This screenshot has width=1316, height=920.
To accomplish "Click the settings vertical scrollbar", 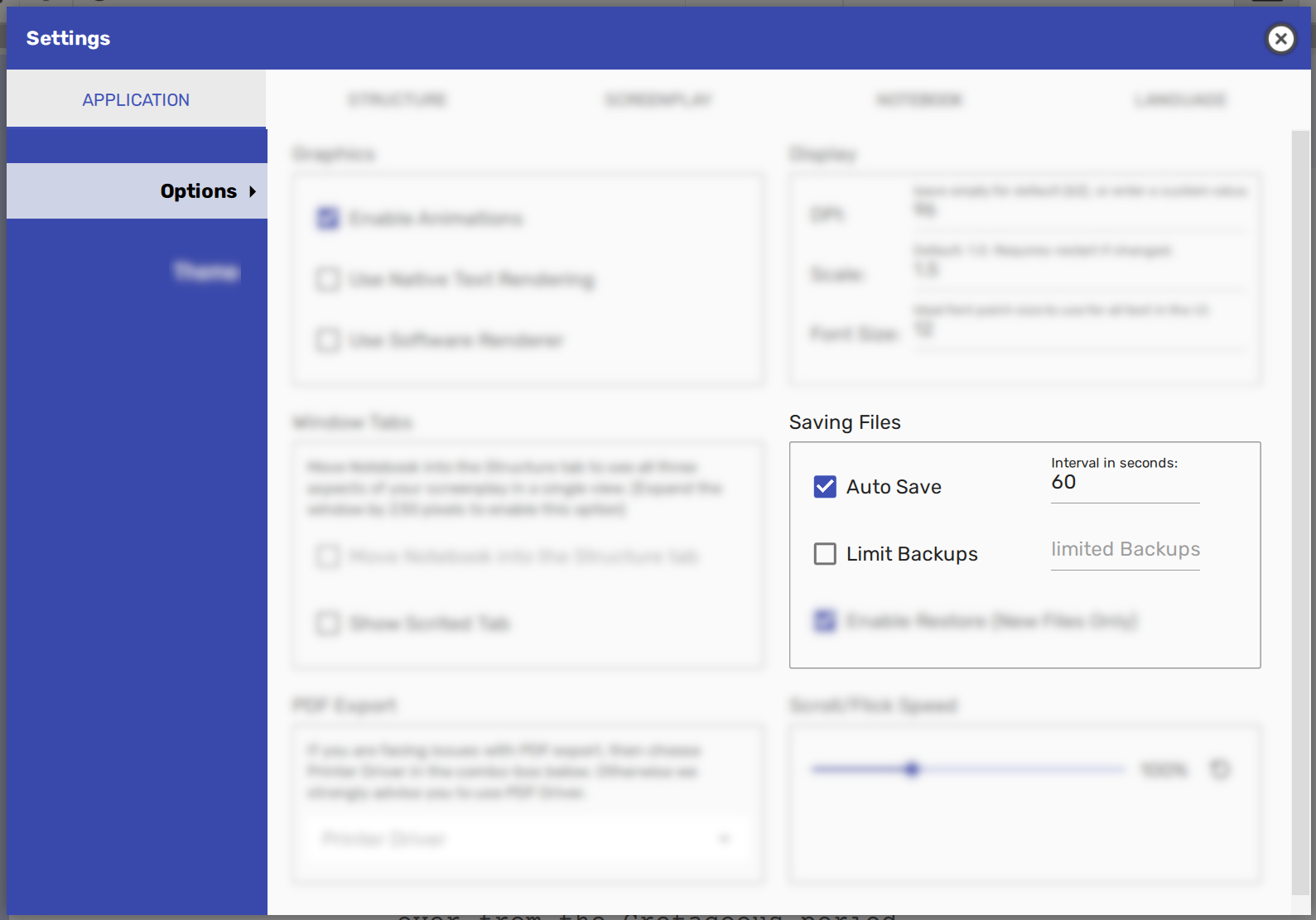I will (x=1300, y=512).
